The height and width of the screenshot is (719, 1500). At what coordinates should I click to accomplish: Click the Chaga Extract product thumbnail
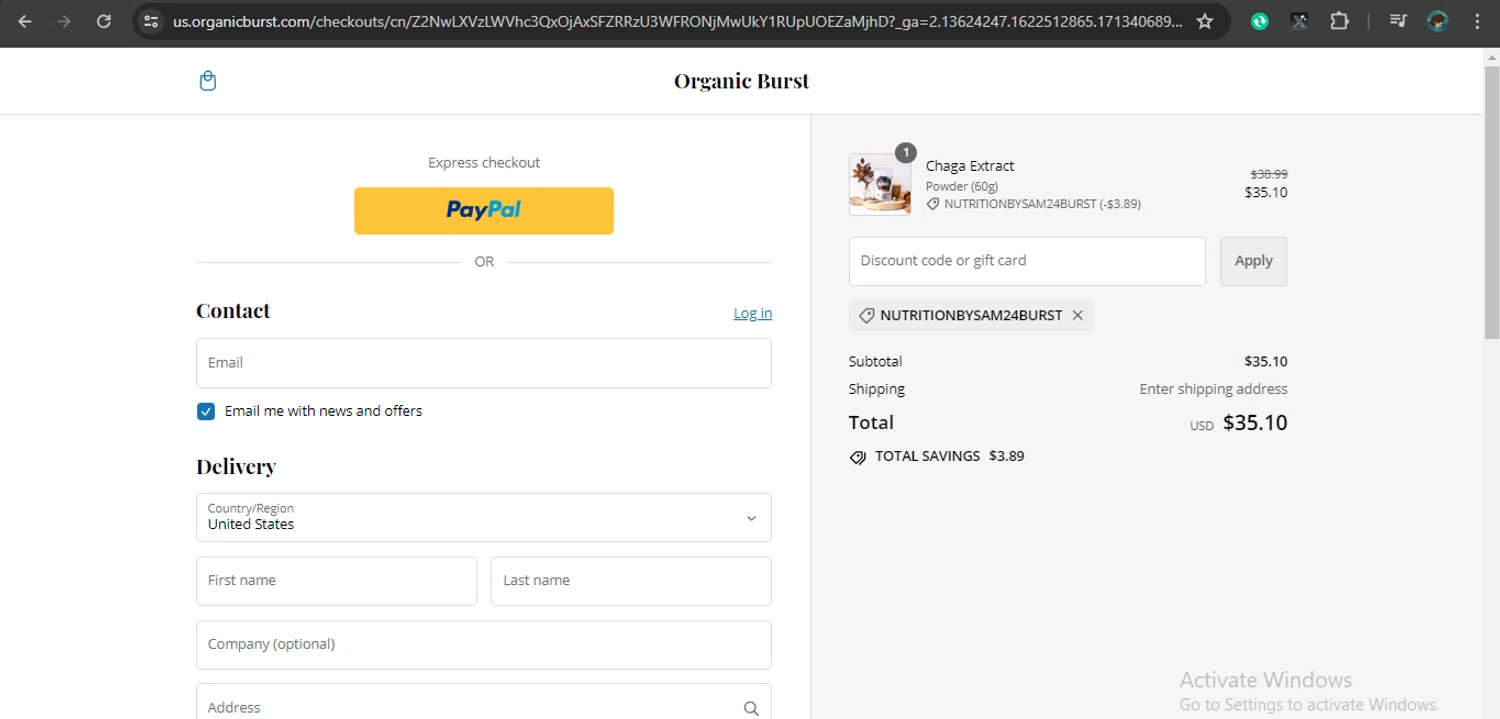click(879, 185)
